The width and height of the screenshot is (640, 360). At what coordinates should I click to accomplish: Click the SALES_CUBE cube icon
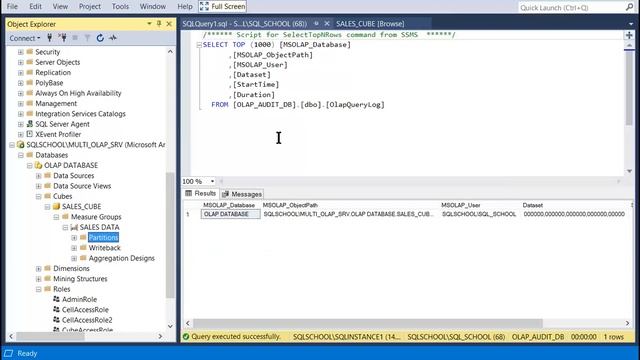pos(56,207)
